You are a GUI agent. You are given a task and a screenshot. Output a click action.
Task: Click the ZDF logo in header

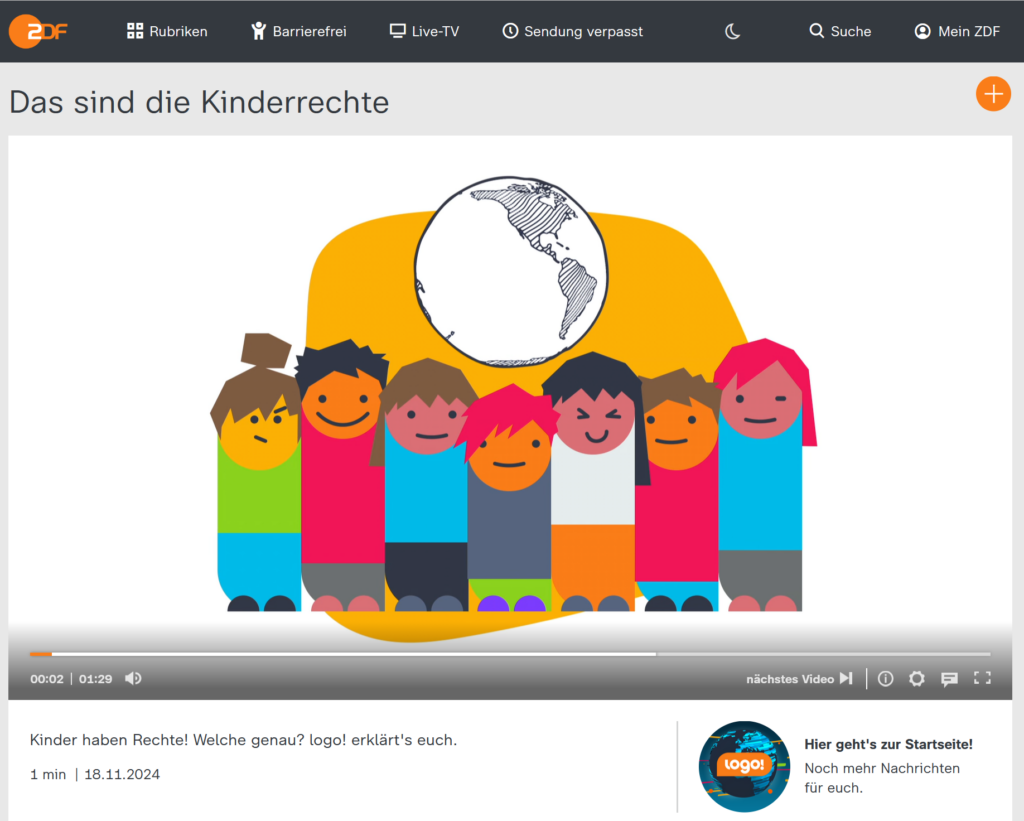coord(39,31)
